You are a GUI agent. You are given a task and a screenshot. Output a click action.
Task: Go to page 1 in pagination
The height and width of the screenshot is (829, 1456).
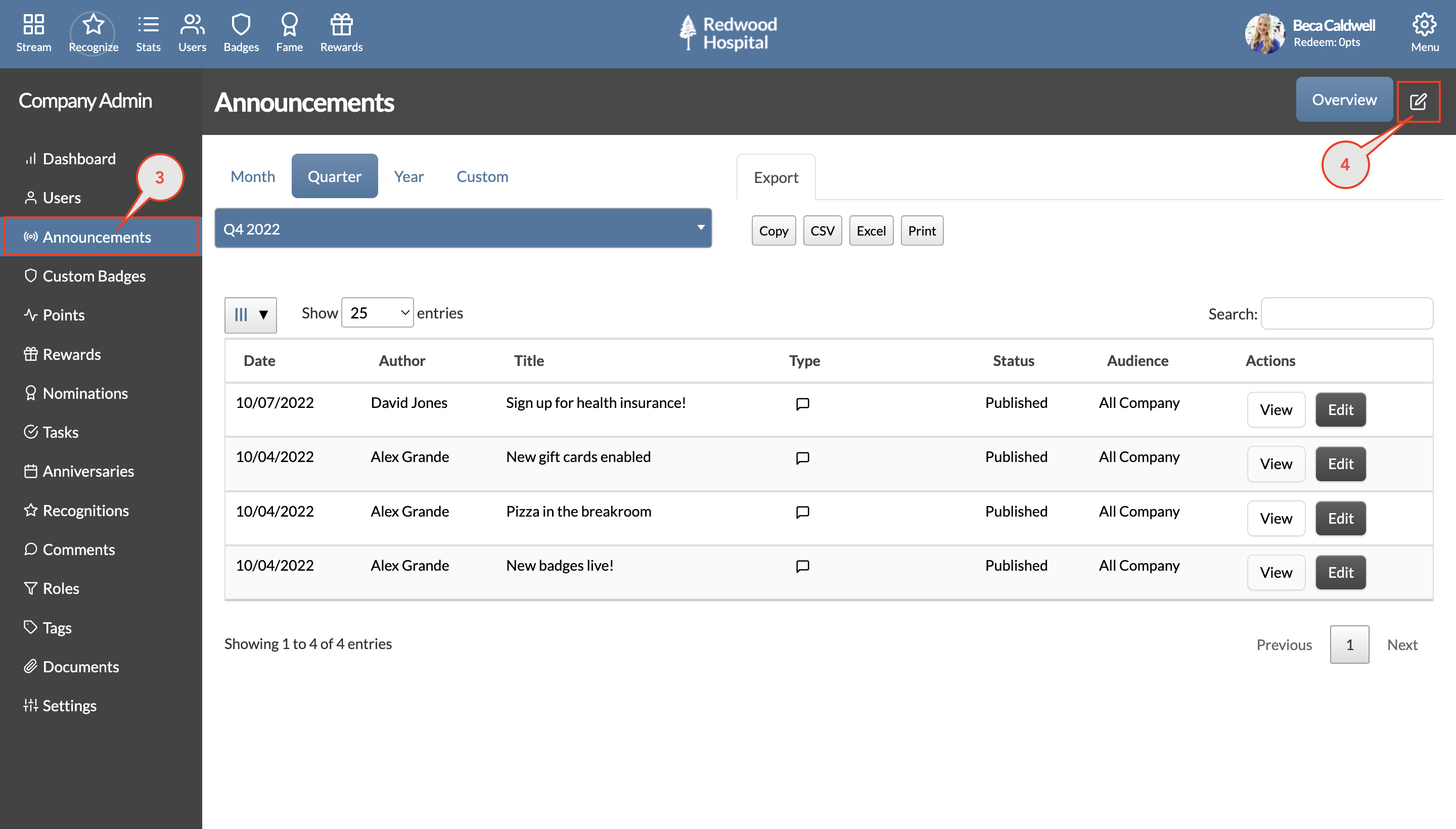point(1349,644)
